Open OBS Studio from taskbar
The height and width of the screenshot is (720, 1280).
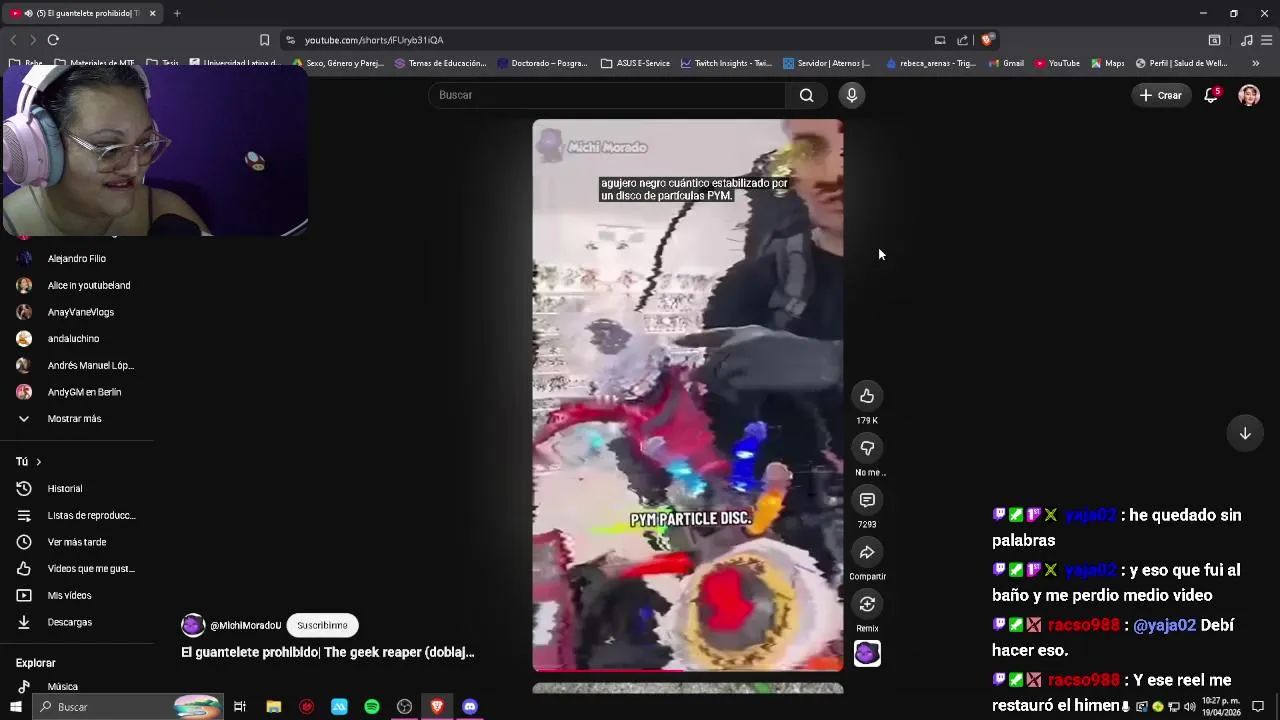[x=404, y=707]
